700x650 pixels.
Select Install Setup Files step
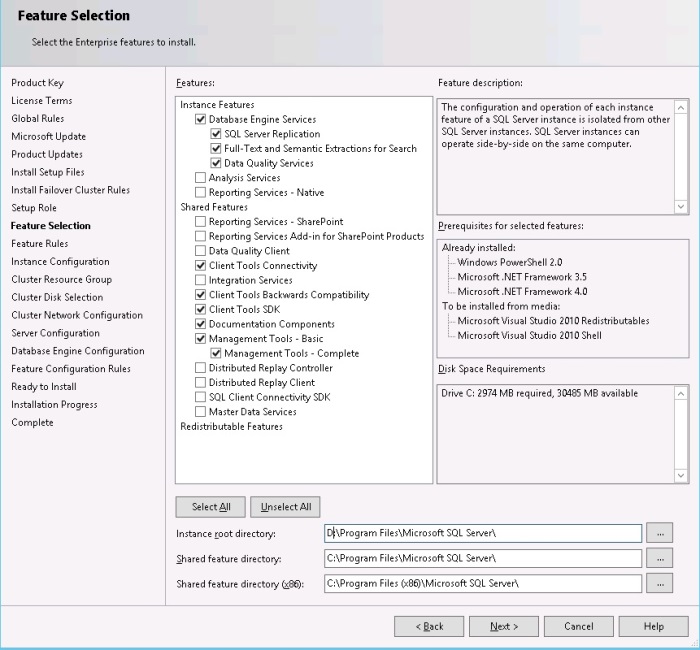coord(48,172)
